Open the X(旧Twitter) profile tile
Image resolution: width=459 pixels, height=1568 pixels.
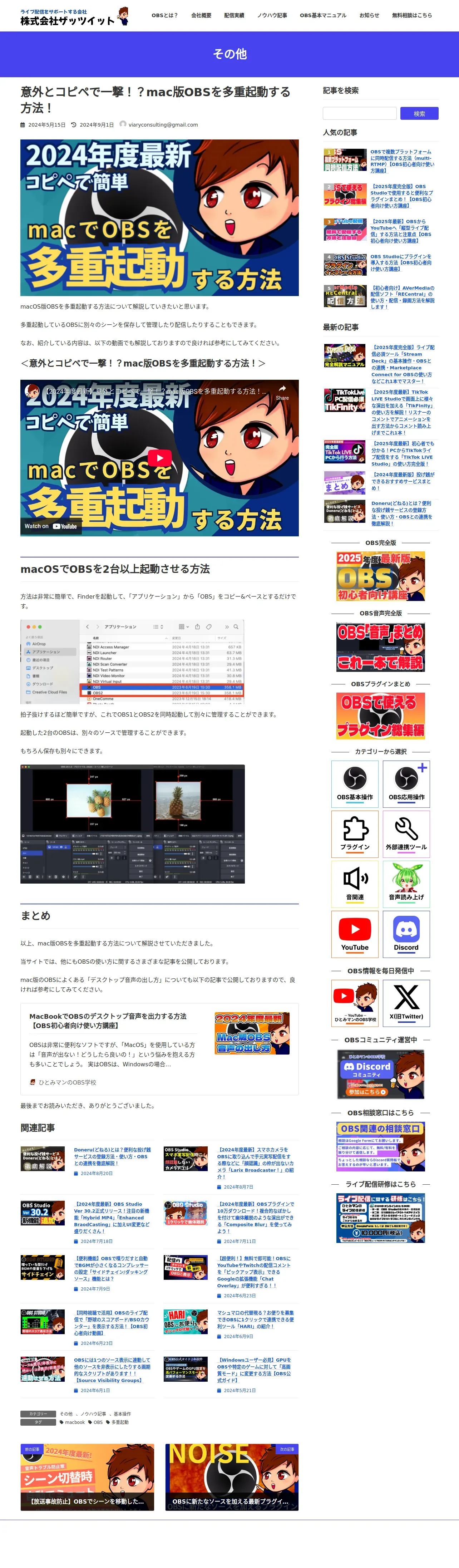tap(406, 1003)
